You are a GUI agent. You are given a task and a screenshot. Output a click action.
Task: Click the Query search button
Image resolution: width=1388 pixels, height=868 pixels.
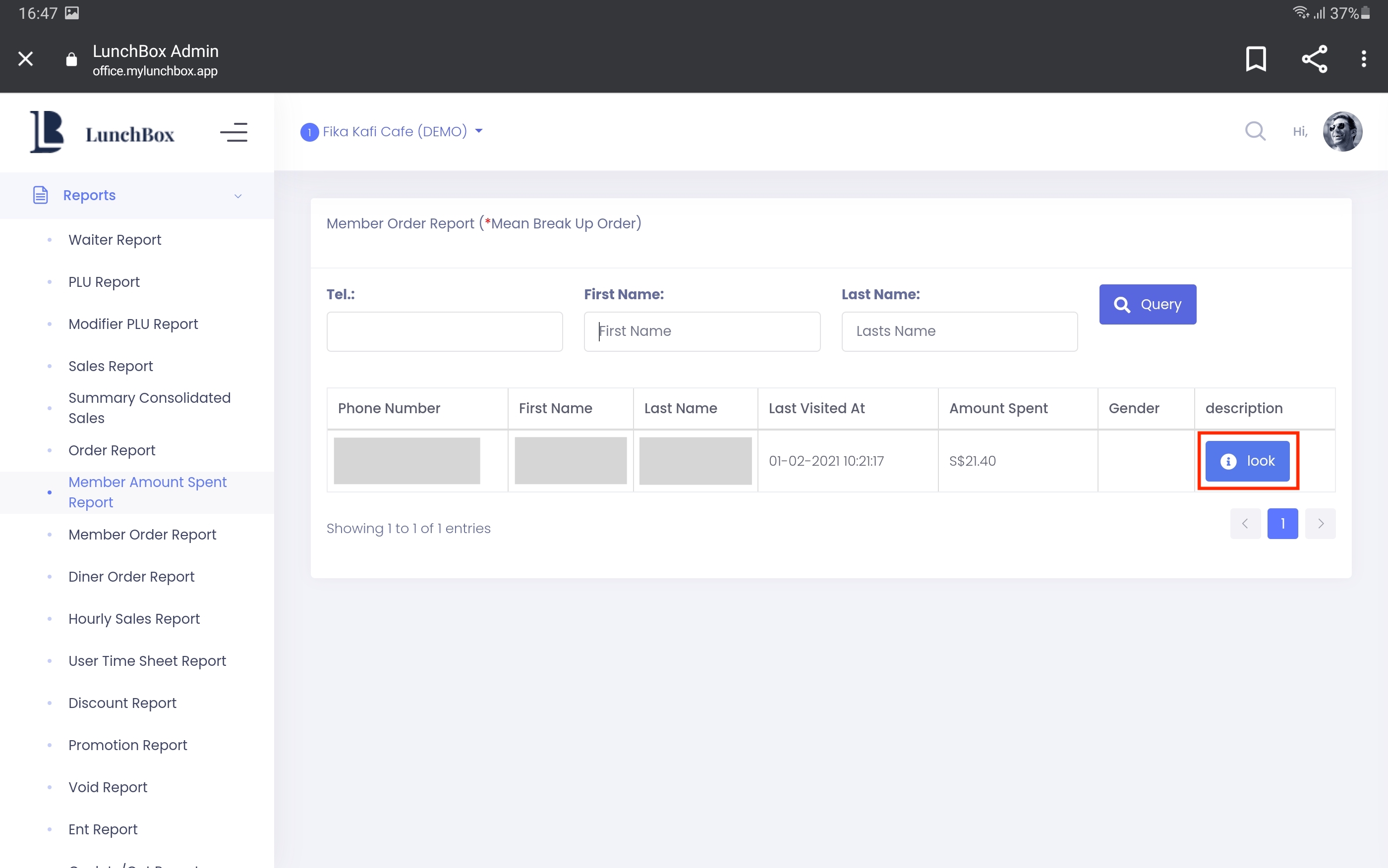pyautogui.click(x=1148, y=304)
